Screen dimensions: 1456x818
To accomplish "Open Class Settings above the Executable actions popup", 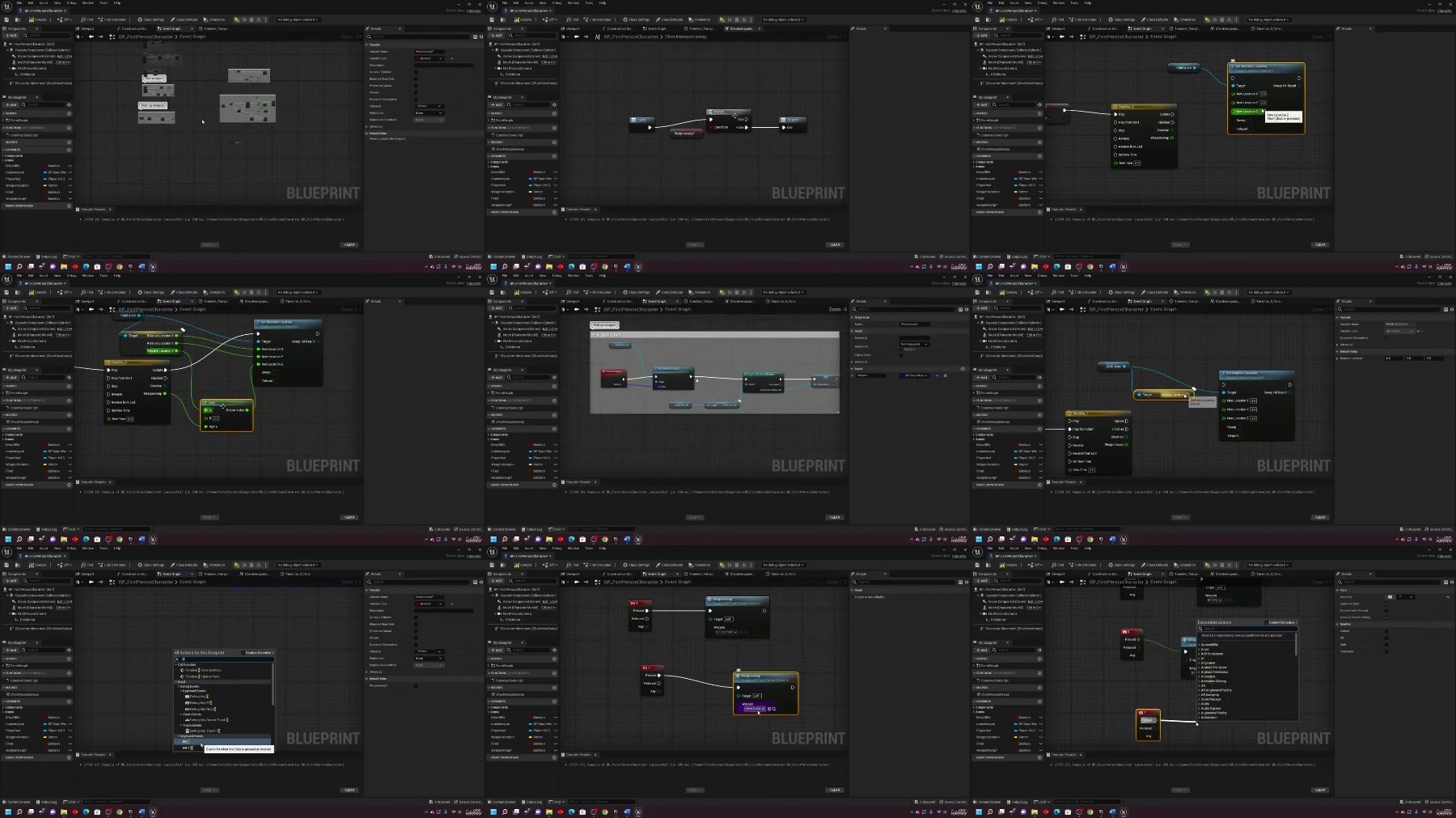I will pyautogui.click(x=1121, y=565).
